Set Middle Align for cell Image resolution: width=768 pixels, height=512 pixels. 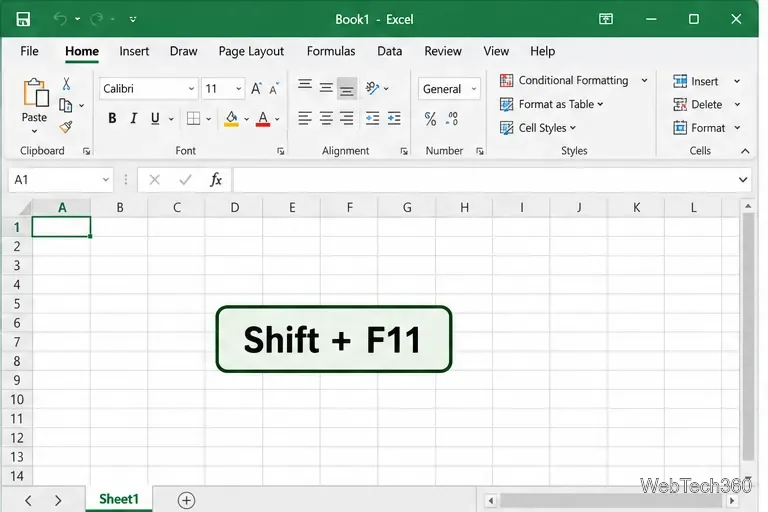coord(326,88)
